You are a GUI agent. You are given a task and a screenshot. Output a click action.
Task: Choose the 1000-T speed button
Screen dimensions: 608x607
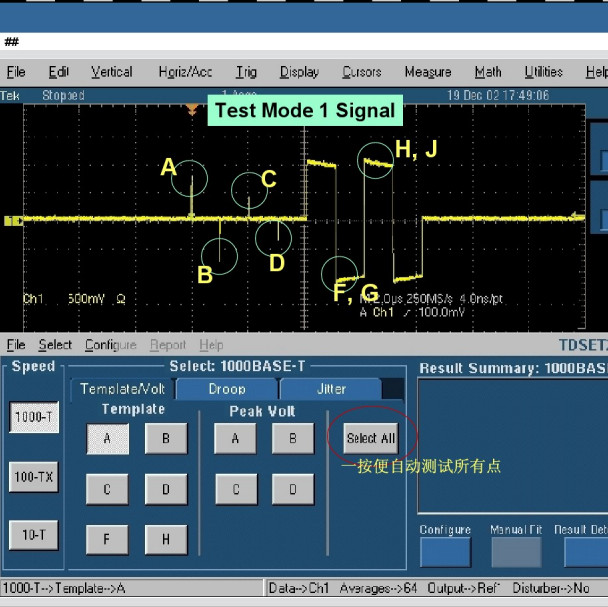[x=33, y=417]
